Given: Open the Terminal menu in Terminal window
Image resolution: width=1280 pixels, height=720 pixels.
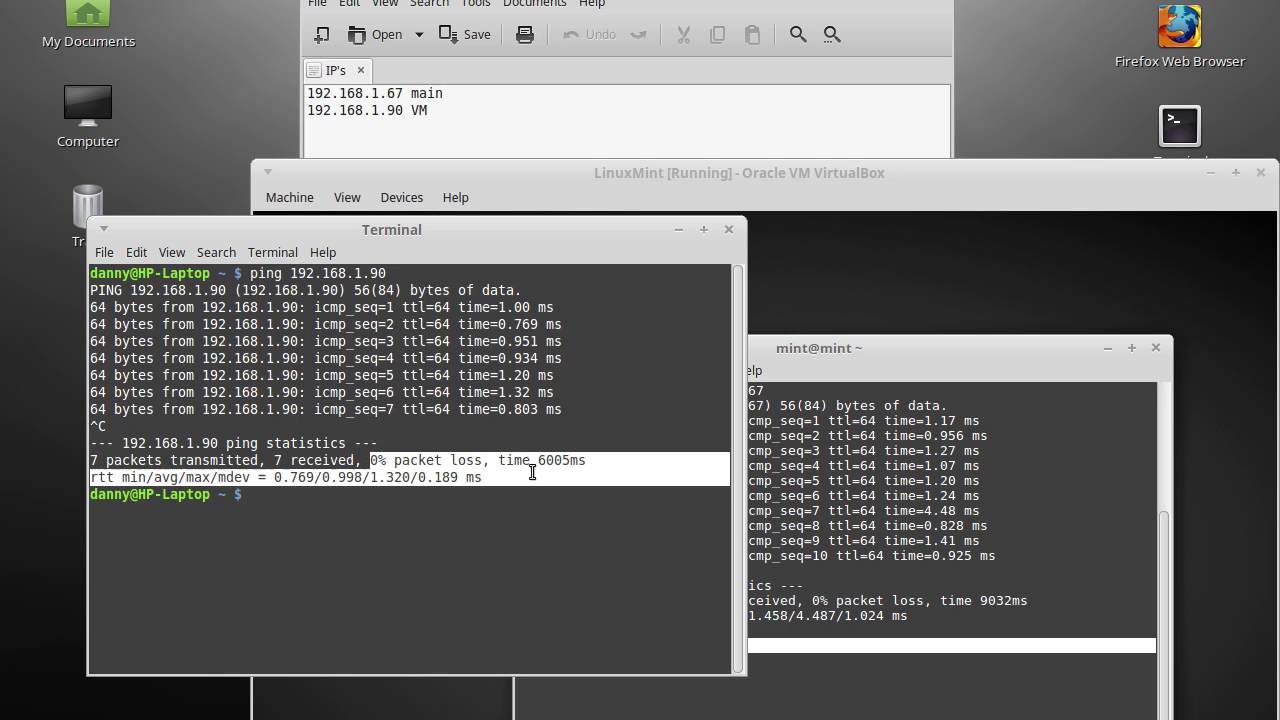Looking at the screenshot, I should click(272, 252).
